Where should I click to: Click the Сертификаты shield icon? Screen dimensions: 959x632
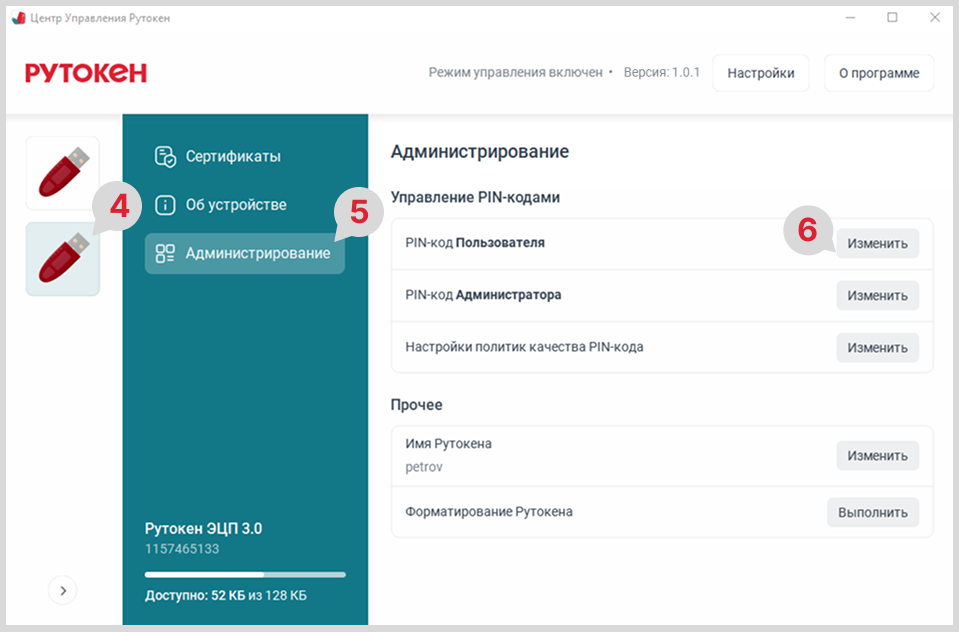click(165, 156)
